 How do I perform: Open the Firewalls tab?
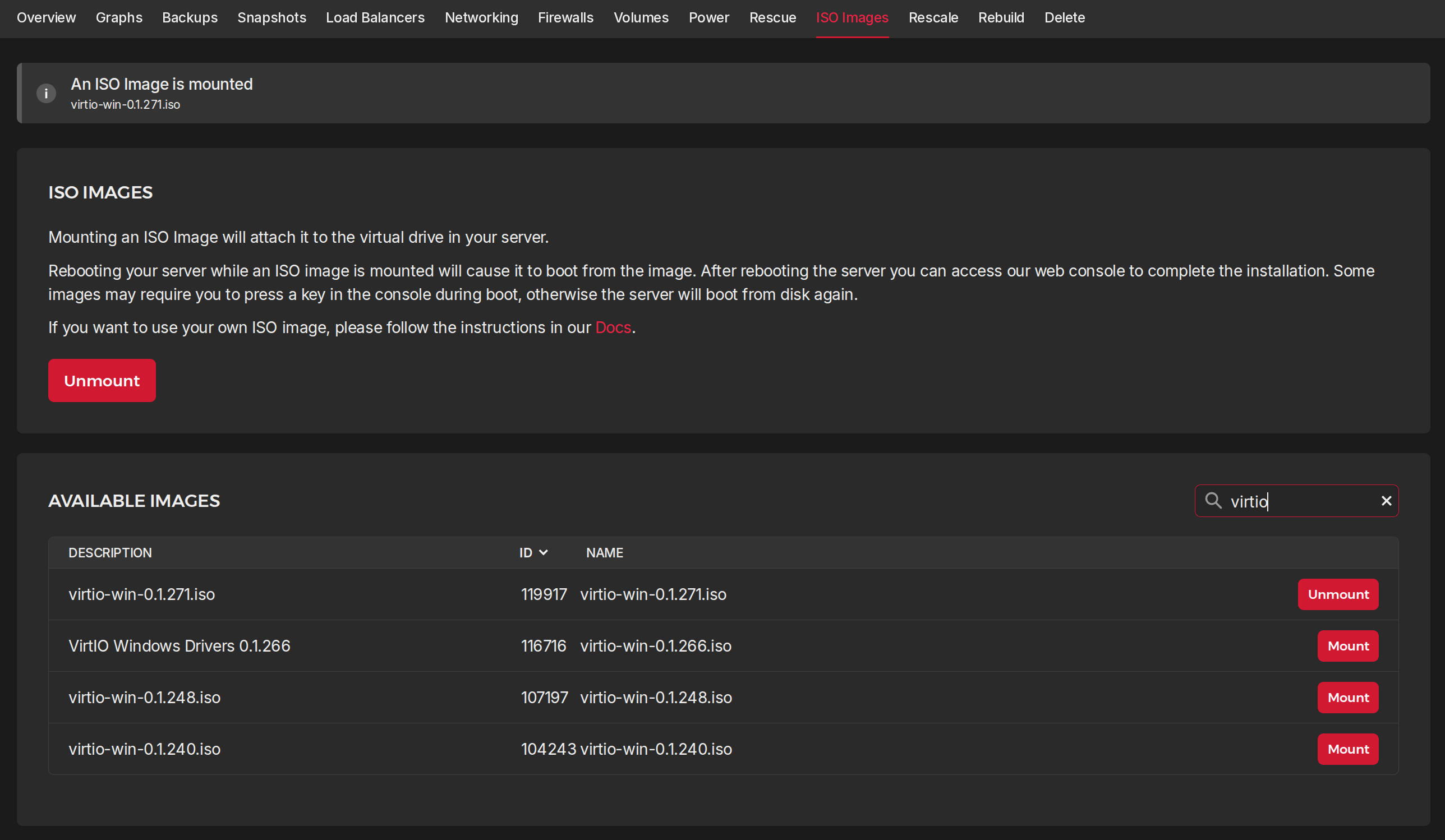tap(565, 18)
